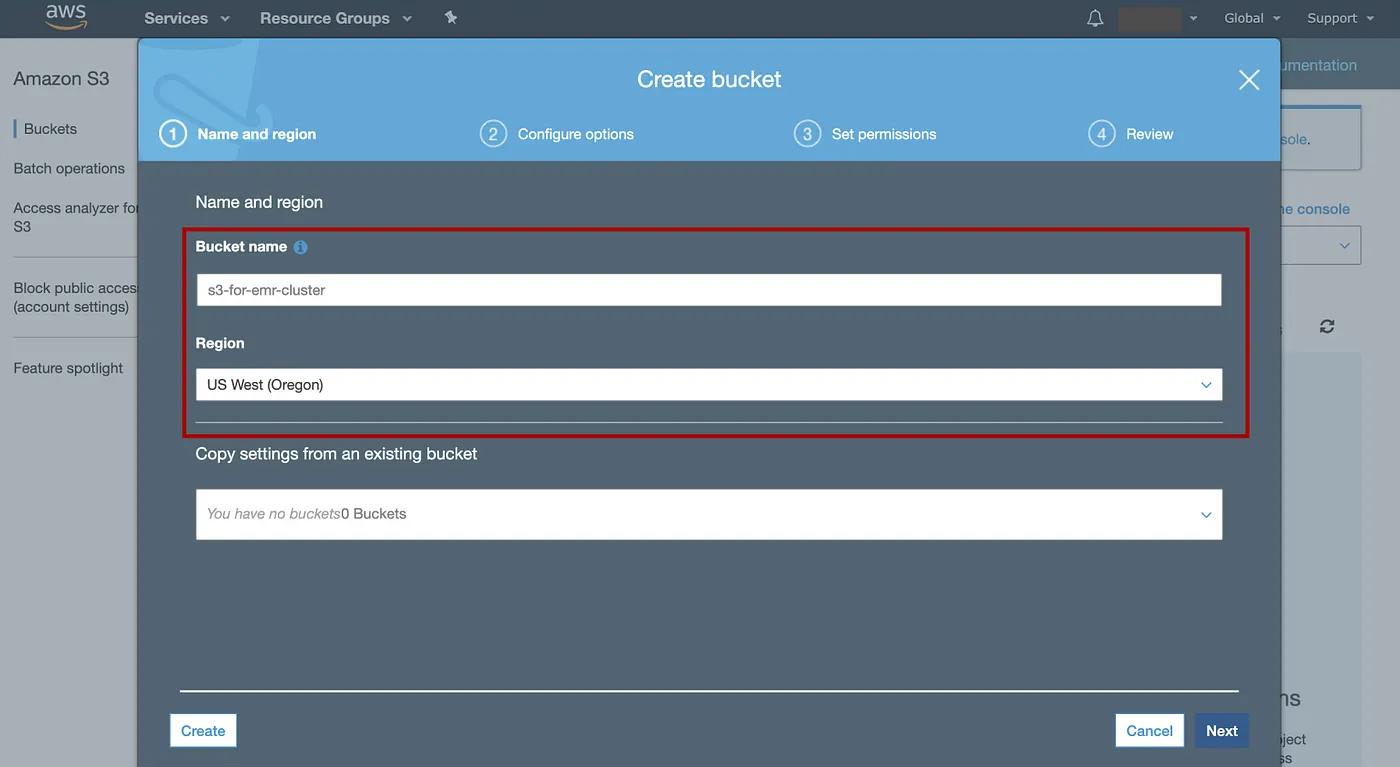The image size is (1400, 767).
Task: Open the copy settings from existing bucket dropdown
Action: click(x=709, y=514)
